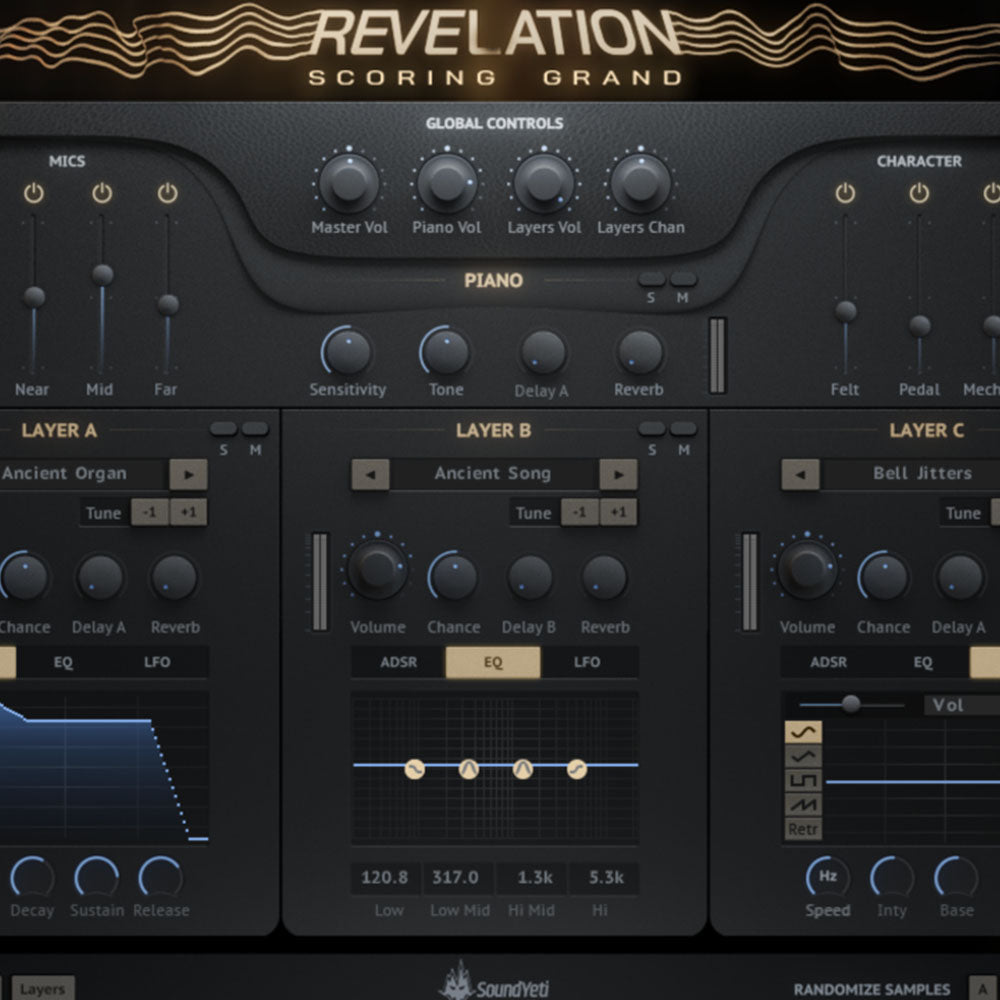Screen dimensions: 1000x1000
Task: Click the Mid mic volume fader
Action: 102,274
